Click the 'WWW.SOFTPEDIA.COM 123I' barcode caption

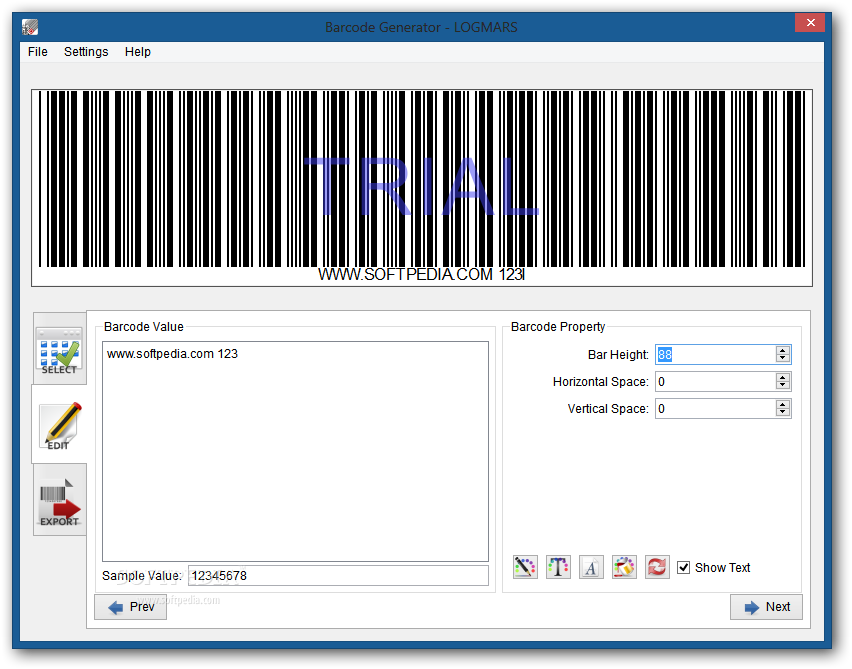point(422,274)
